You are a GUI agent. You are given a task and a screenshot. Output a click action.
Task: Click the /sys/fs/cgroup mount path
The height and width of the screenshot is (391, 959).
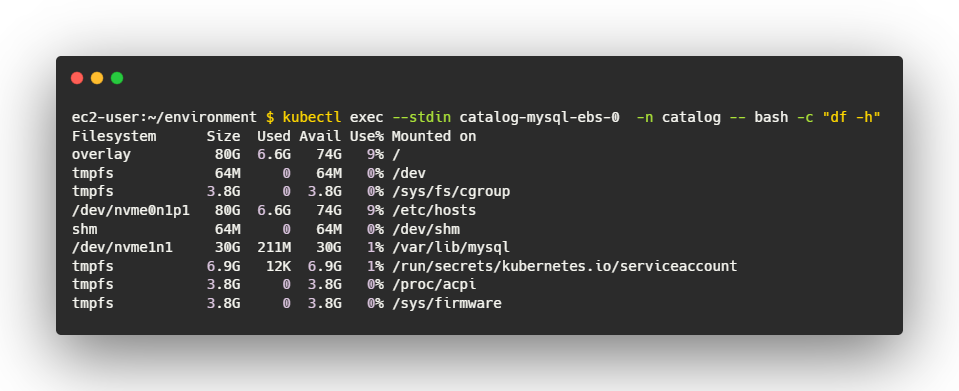point(451,192)
